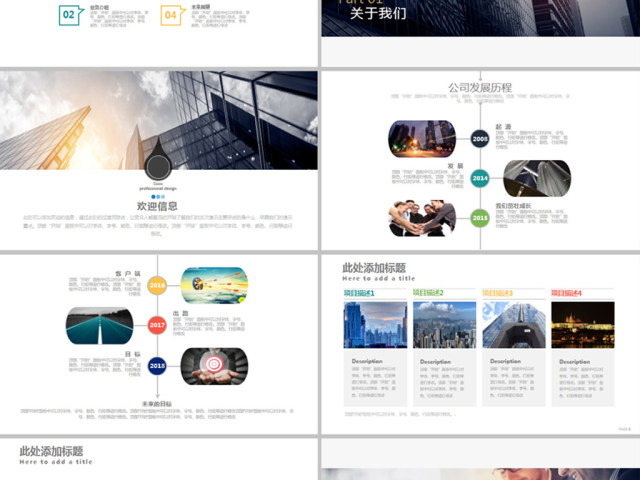Image resolution: width=640 pixels, height=480 pixels.
Task: Open the harbor city photo under 项目描述2
Action: (444, 325)
